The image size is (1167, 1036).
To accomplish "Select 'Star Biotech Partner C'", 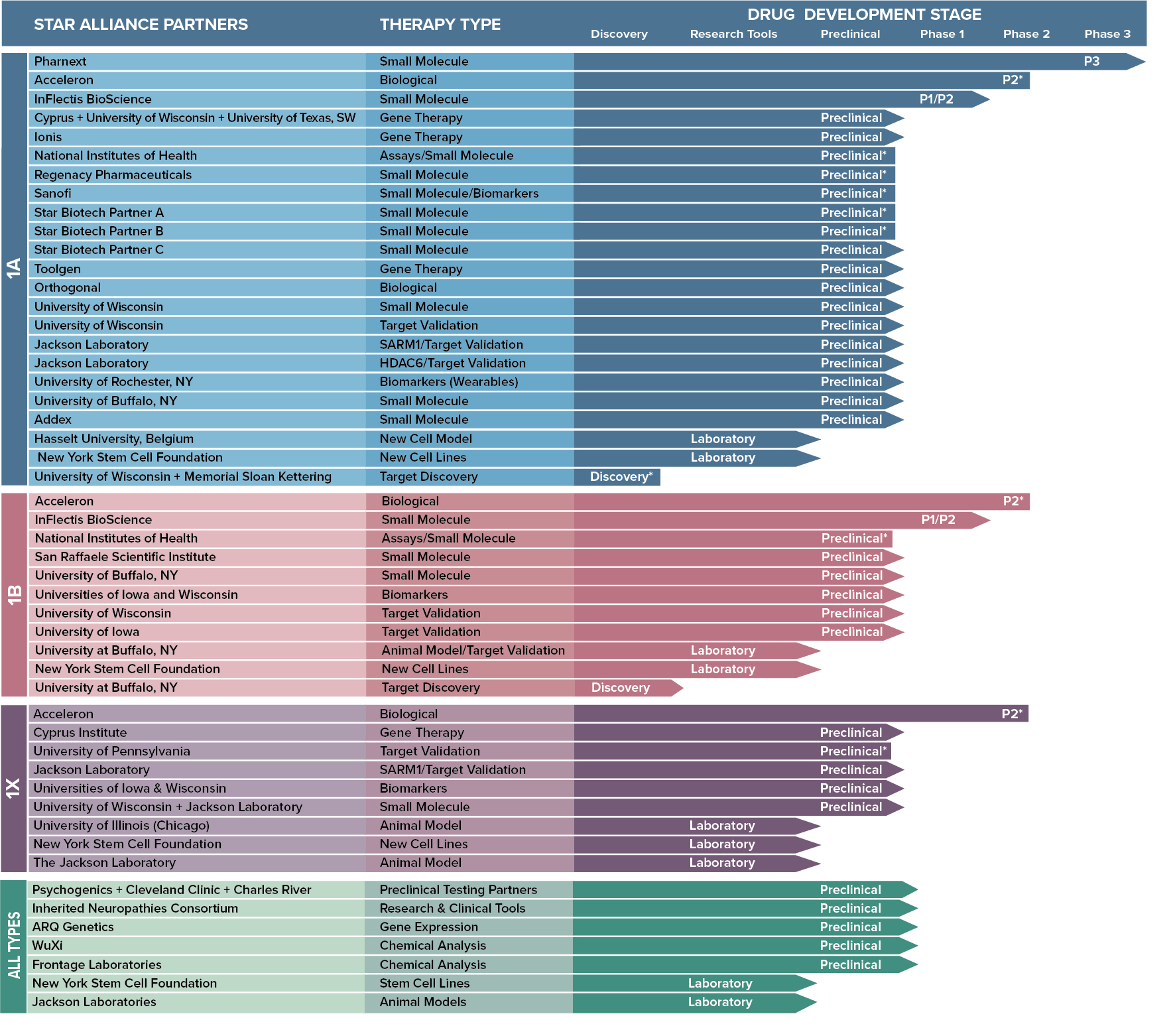I will [99, 250].
